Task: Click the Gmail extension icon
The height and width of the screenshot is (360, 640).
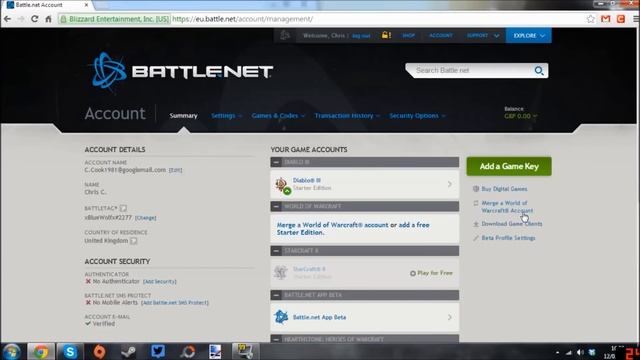Action: click(606, 19)
